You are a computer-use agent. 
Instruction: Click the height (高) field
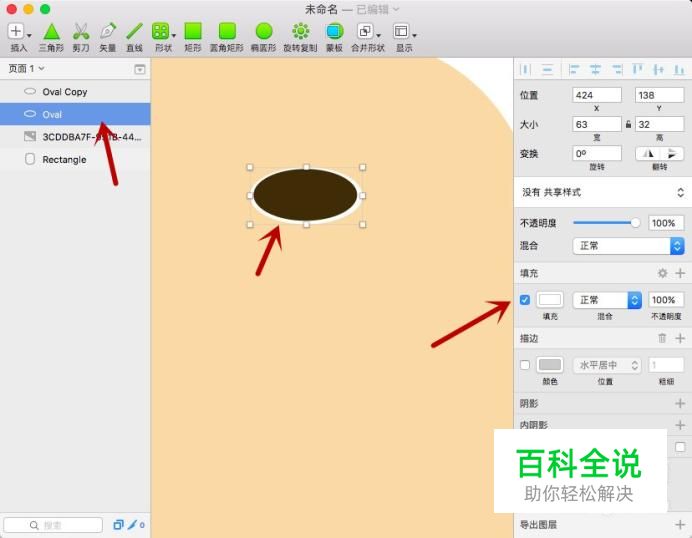coord(659,124)
